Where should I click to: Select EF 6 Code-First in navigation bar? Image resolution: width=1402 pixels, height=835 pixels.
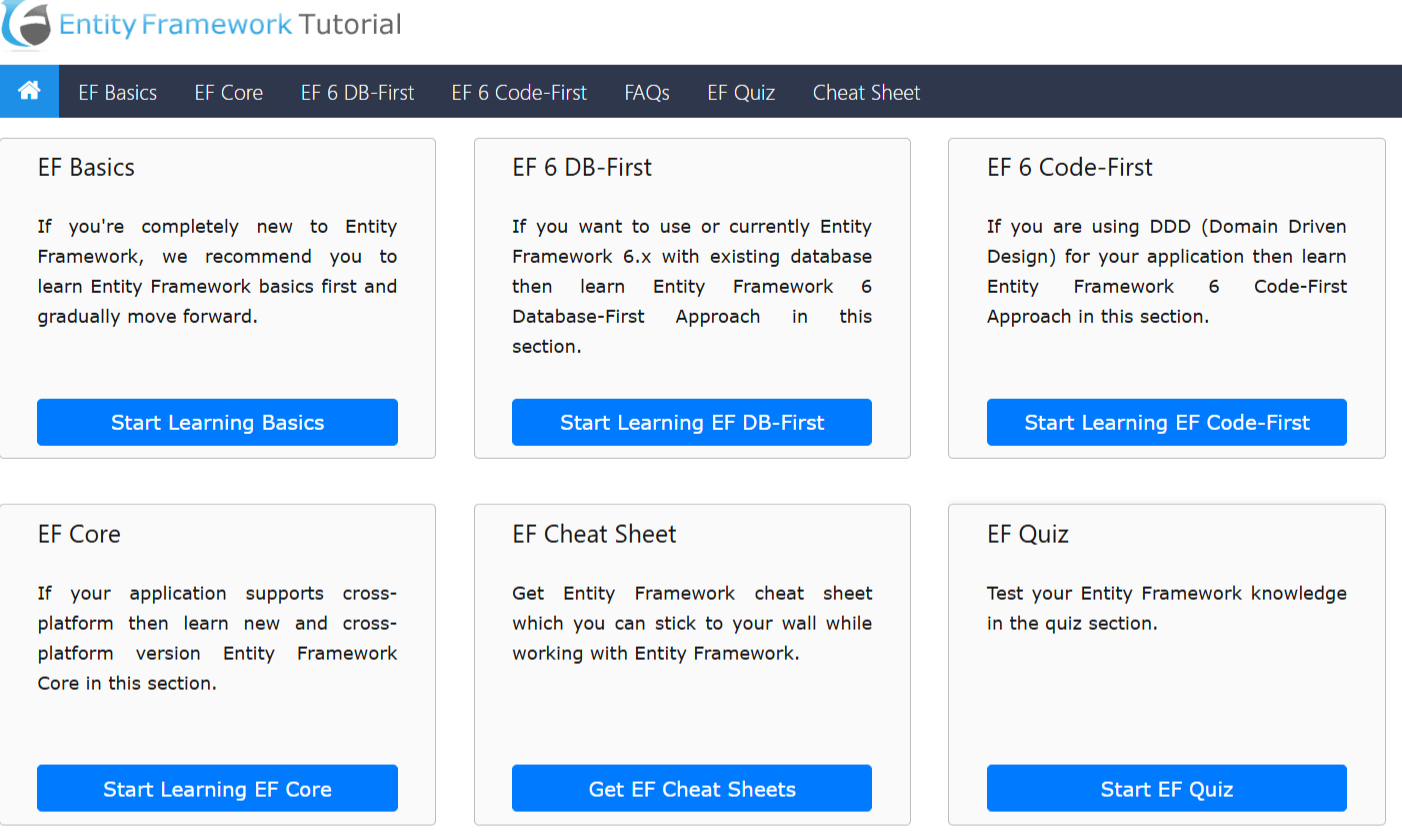(519, 92)
